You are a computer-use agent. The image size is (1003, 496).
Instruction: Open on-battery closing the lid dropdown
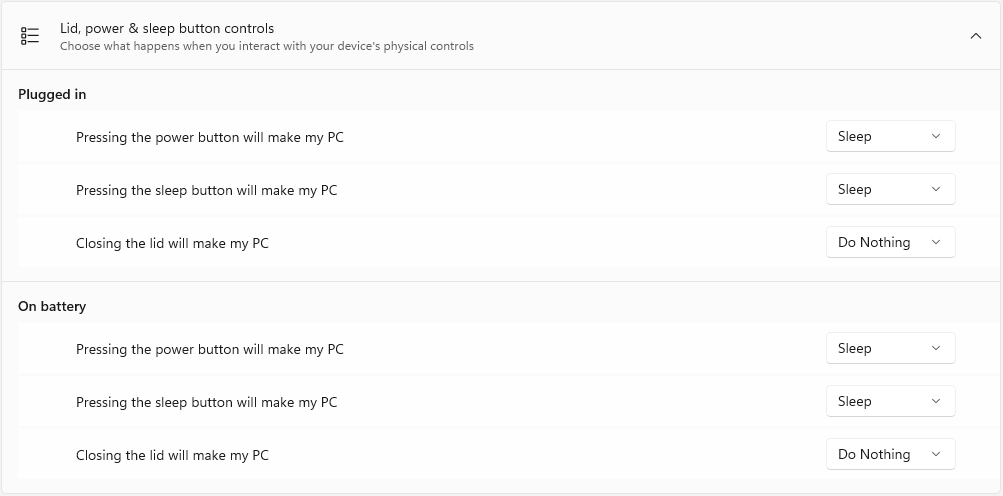(x=890, y=454)
